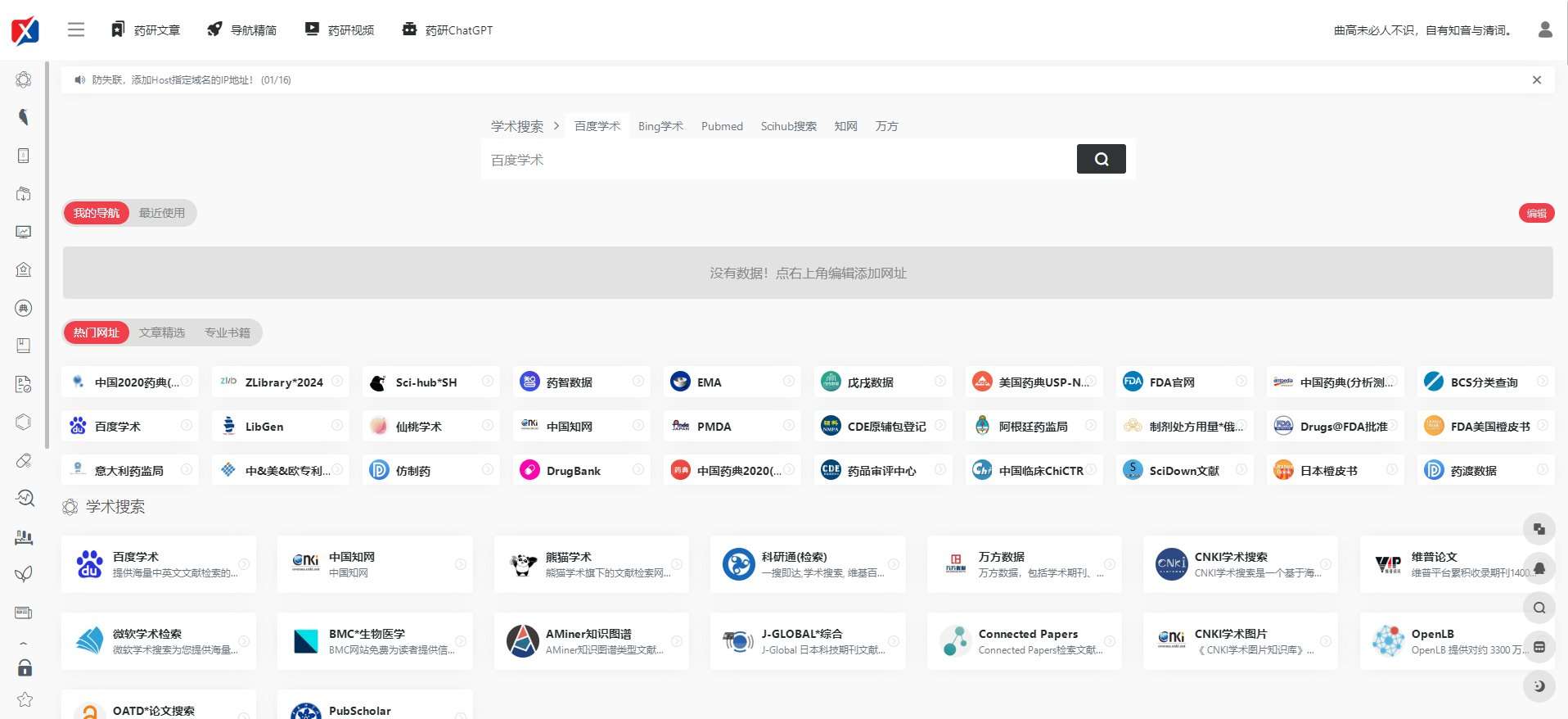Open the DrugBank link
Image resolution: width=1568 pixels, height=719 pixels.
[582, 470]
